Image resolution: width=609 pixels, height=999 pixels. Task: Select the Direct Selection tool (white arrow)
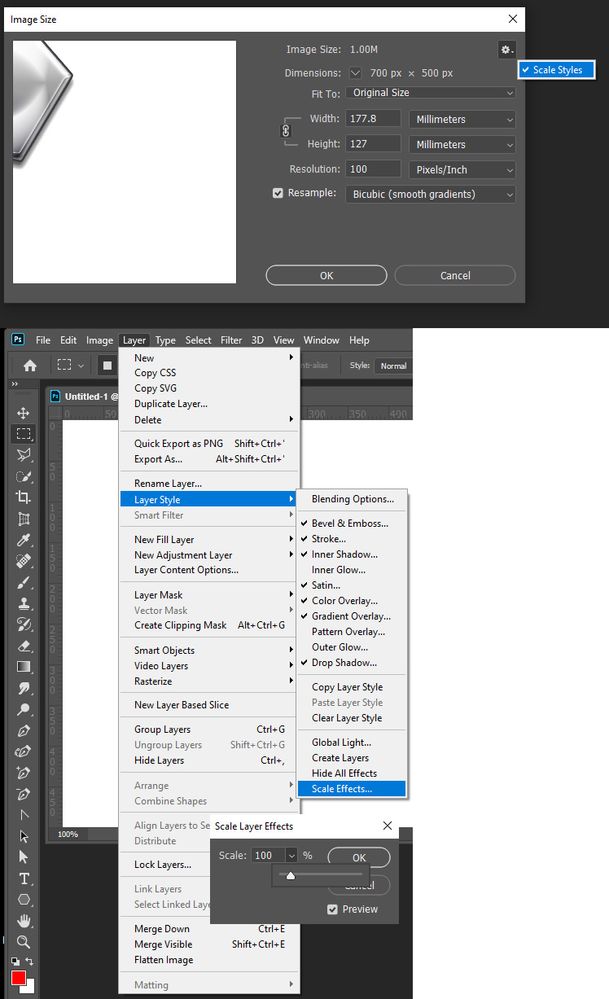24,858
